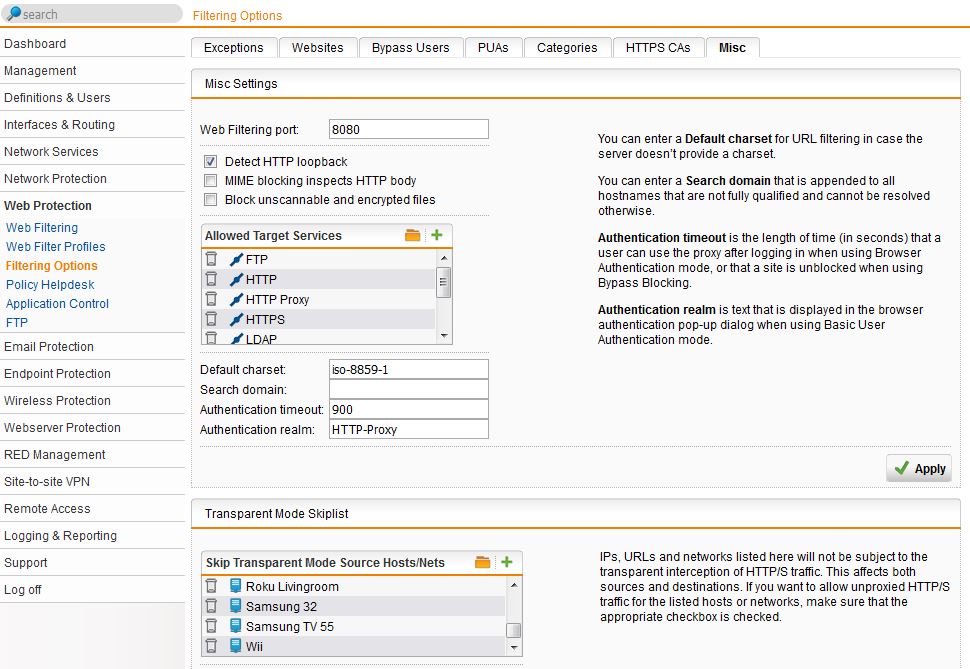Select the Misc tab
The image size is (970, 669).
click(x=732, y=48)
